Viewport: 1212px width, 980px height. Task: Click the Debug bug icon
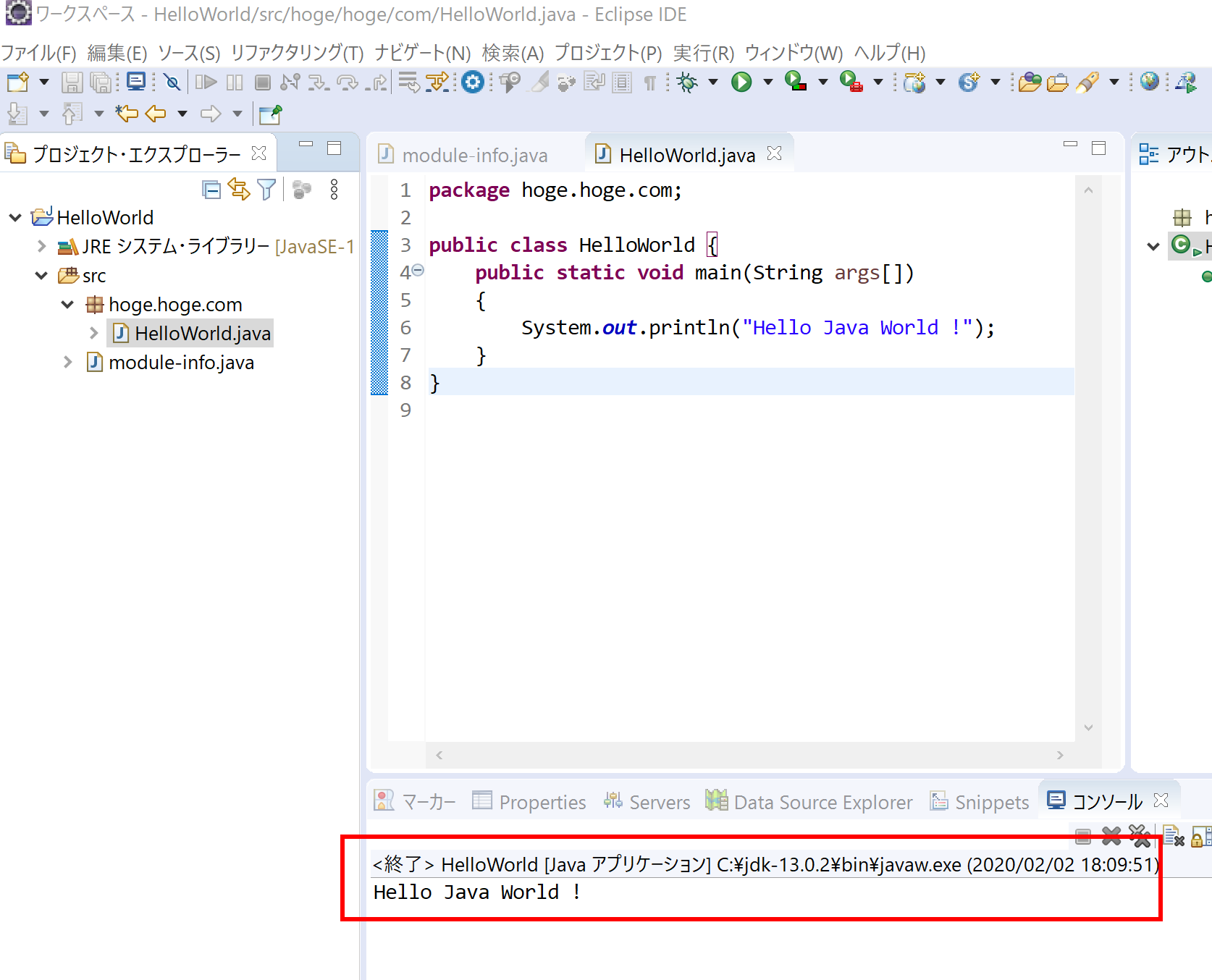[x=687, y=82]
